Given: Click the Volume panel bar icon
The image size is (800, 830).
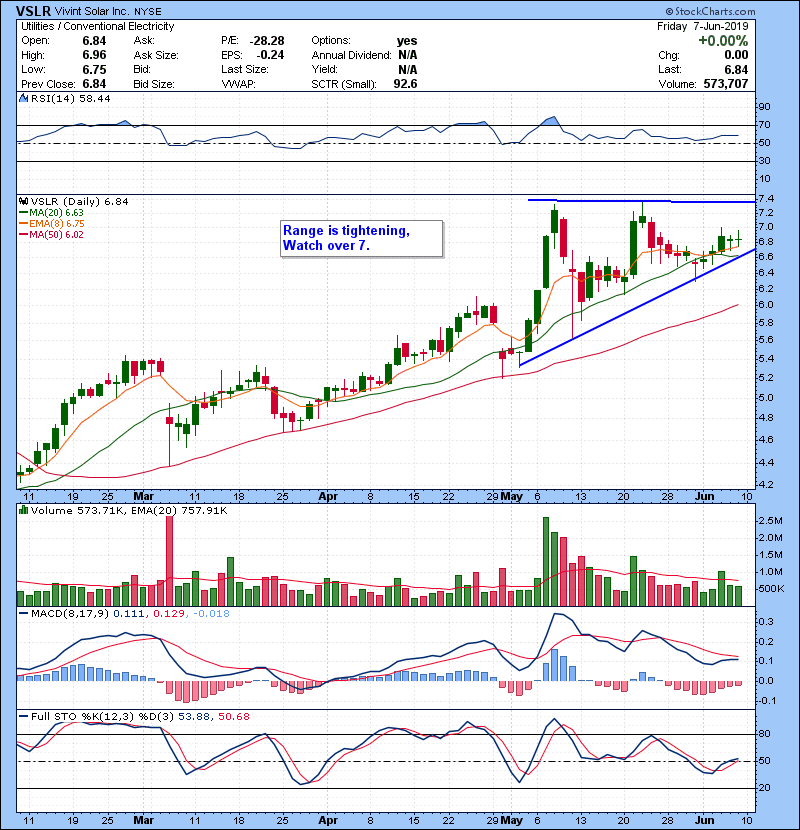Looking at the screenshot, I should (23, 510).
